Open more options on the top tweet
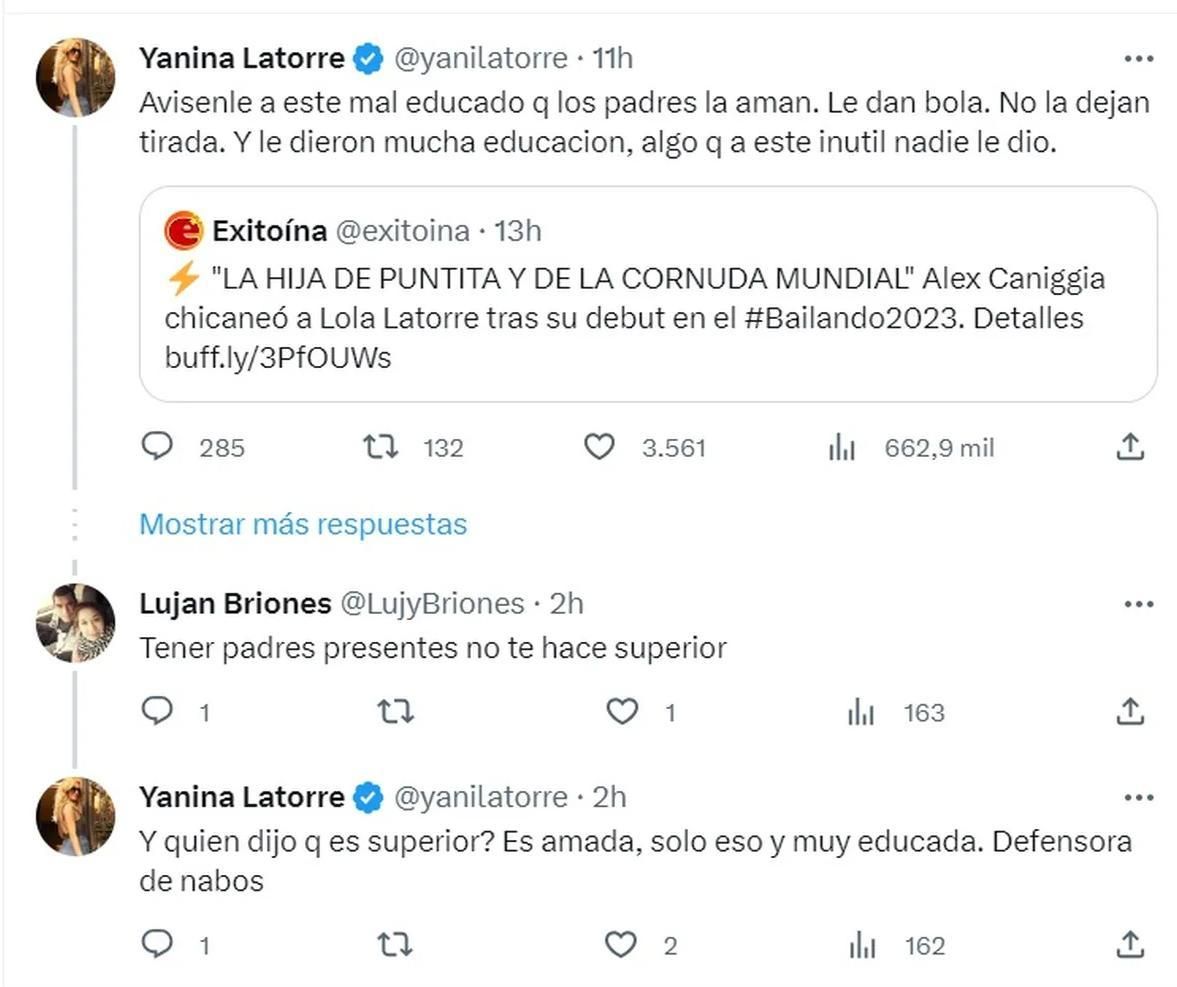The width and height of the screenshot is (1177, 987). tap(1139, 59)
